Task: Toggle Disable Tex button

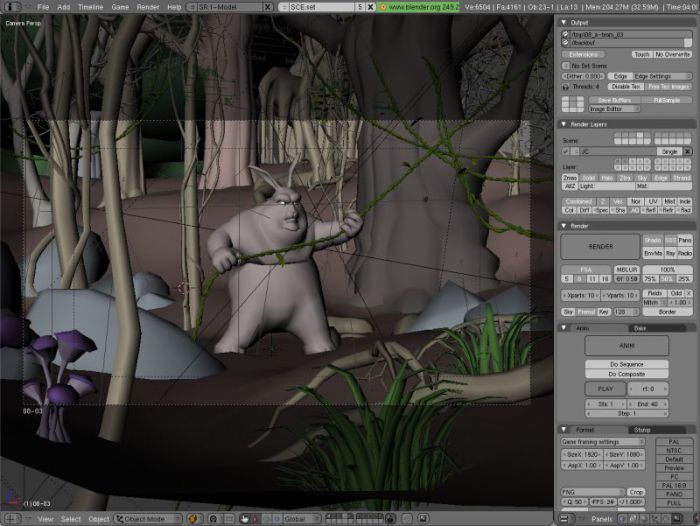Action: 626,87
